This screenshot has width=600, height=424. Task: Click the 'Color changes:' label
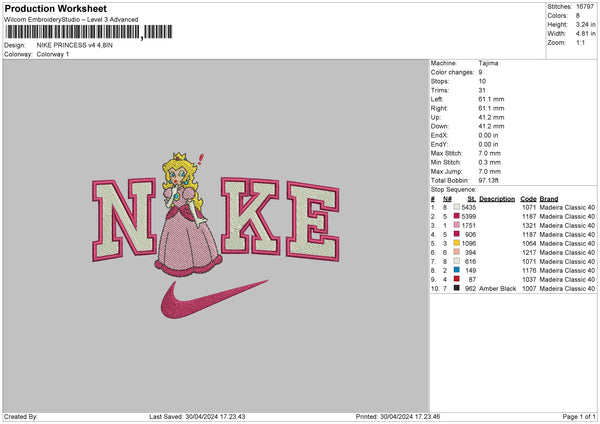[452, 72]
